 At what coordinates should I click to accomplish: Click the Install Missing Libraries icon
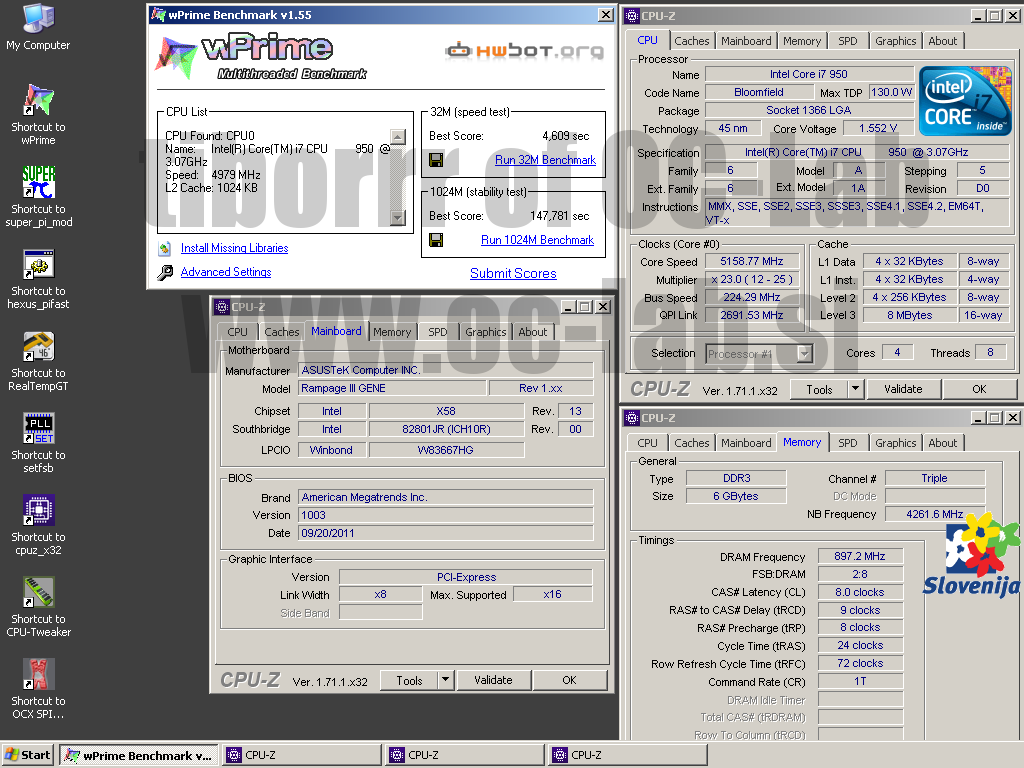click(x=165, y=248)
